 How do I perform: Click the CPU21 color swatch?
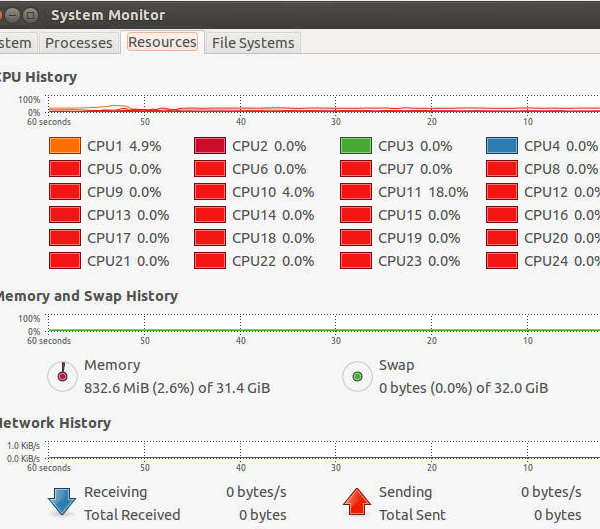[65, 261]
